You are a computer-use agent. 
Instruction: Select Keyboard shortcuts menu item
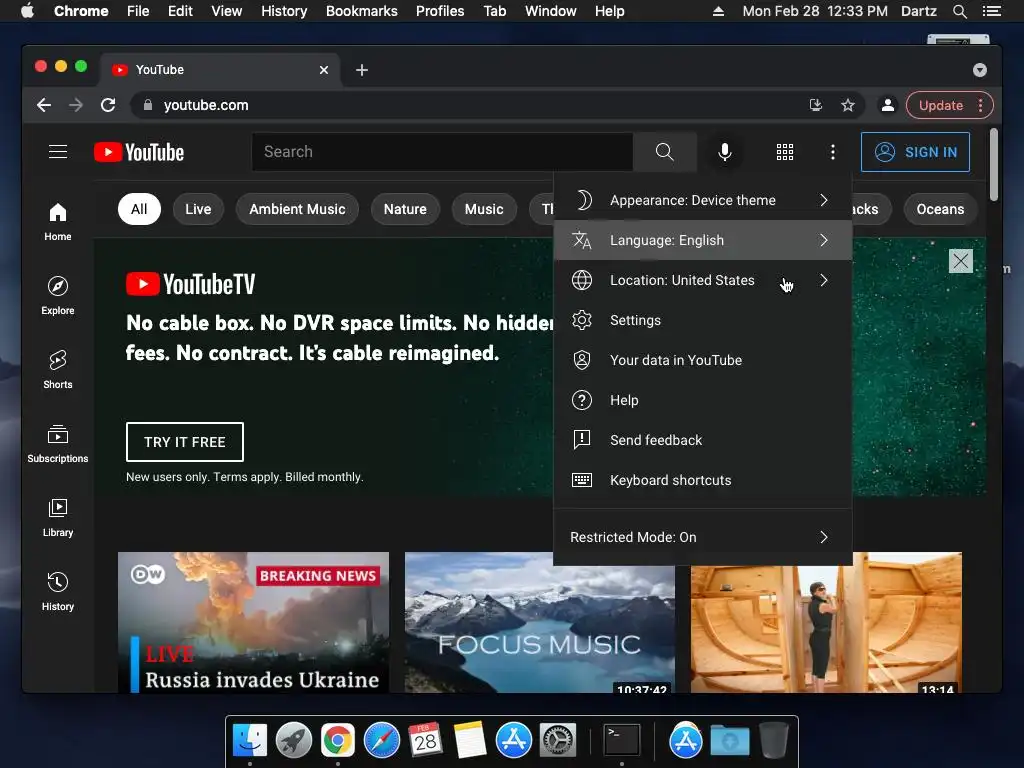703,480
